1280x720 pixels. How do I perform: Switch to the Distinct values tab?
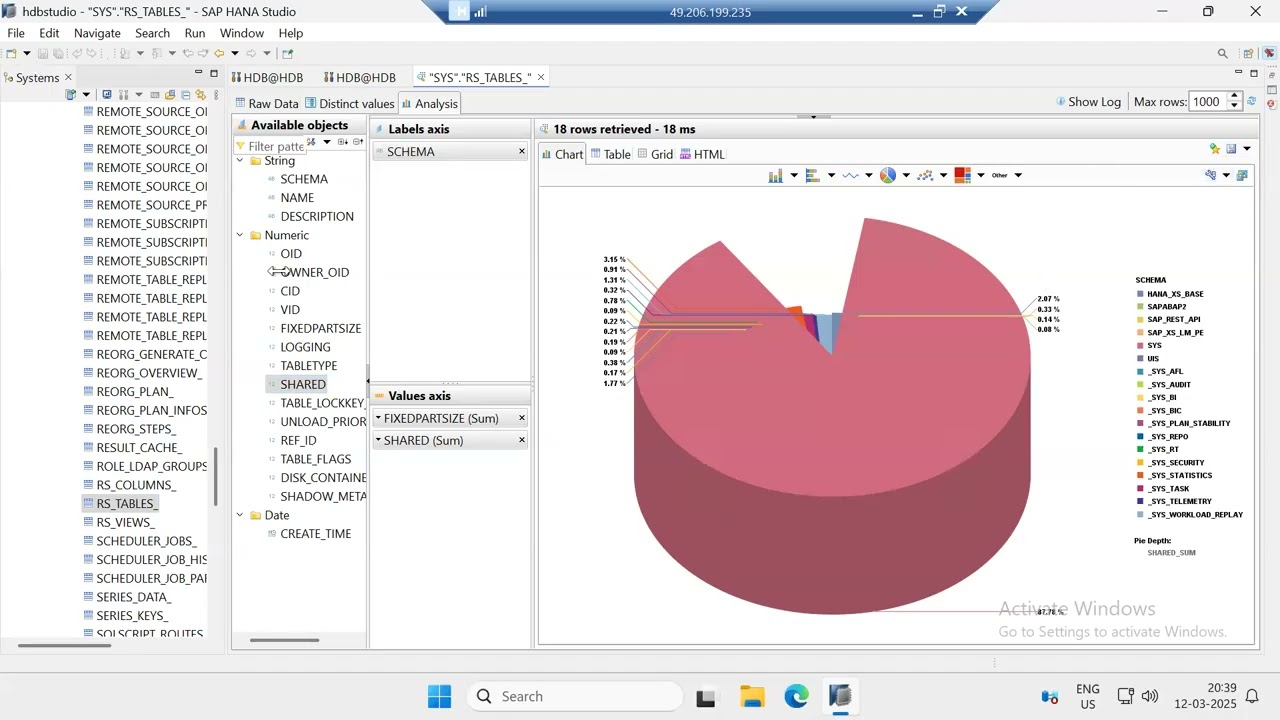[x=349, y=103]
